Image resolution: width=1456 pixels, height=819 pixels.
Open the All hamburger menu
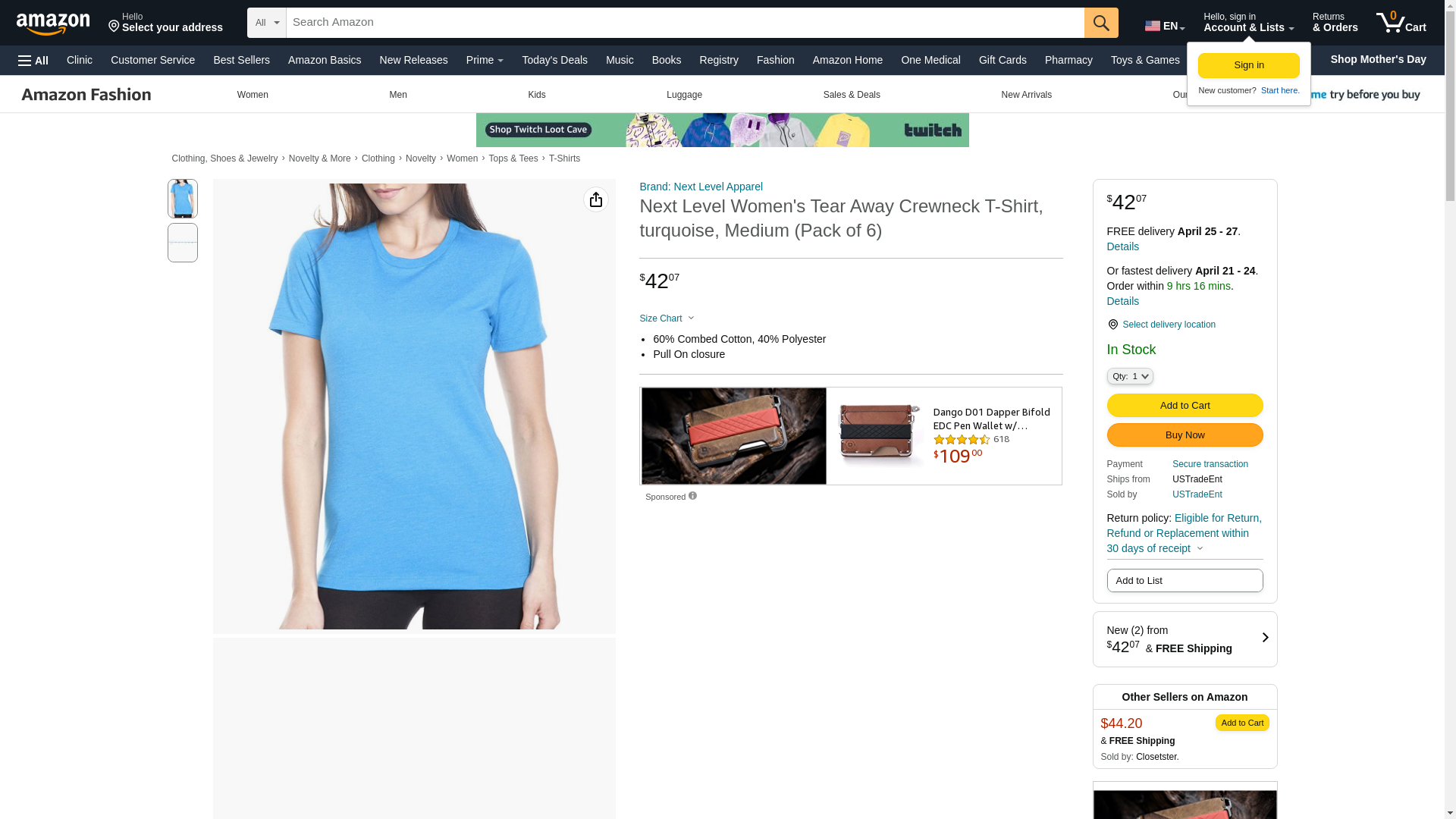pyautogui.click(x=33, y=61)
